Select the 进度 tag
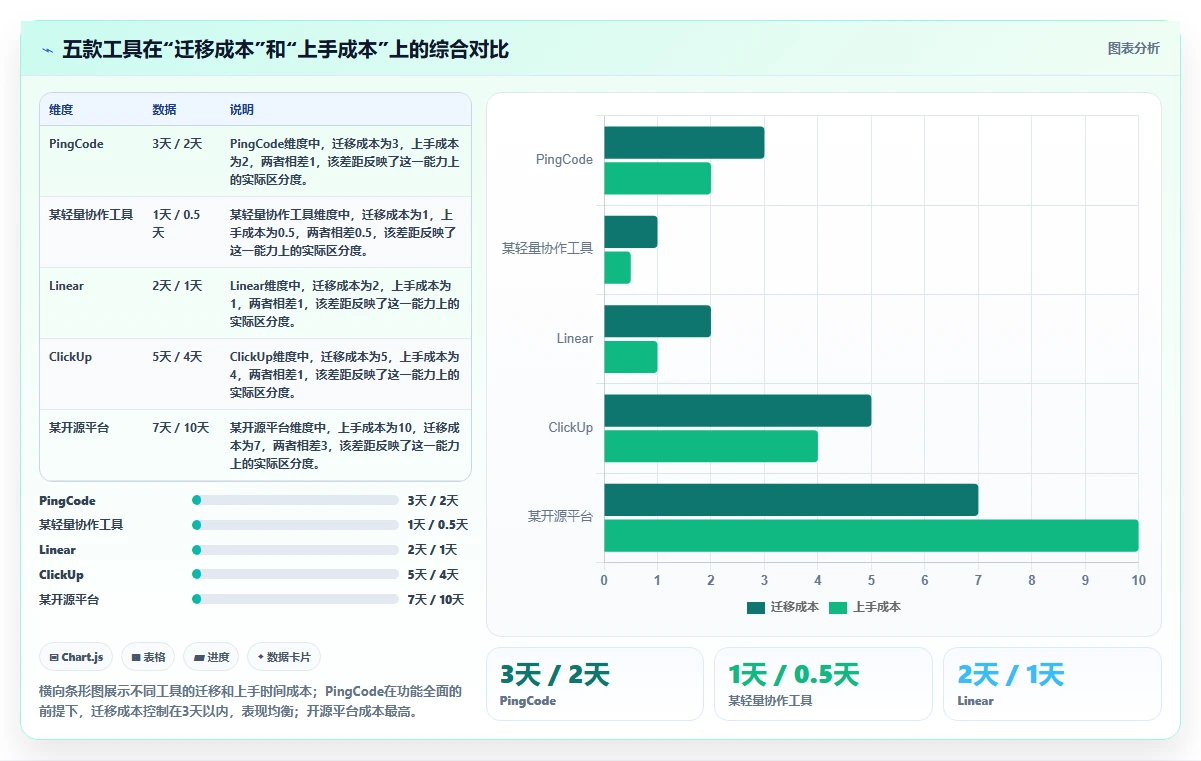This screenshot has height=761, width=1201. click(x=211, y=657)
